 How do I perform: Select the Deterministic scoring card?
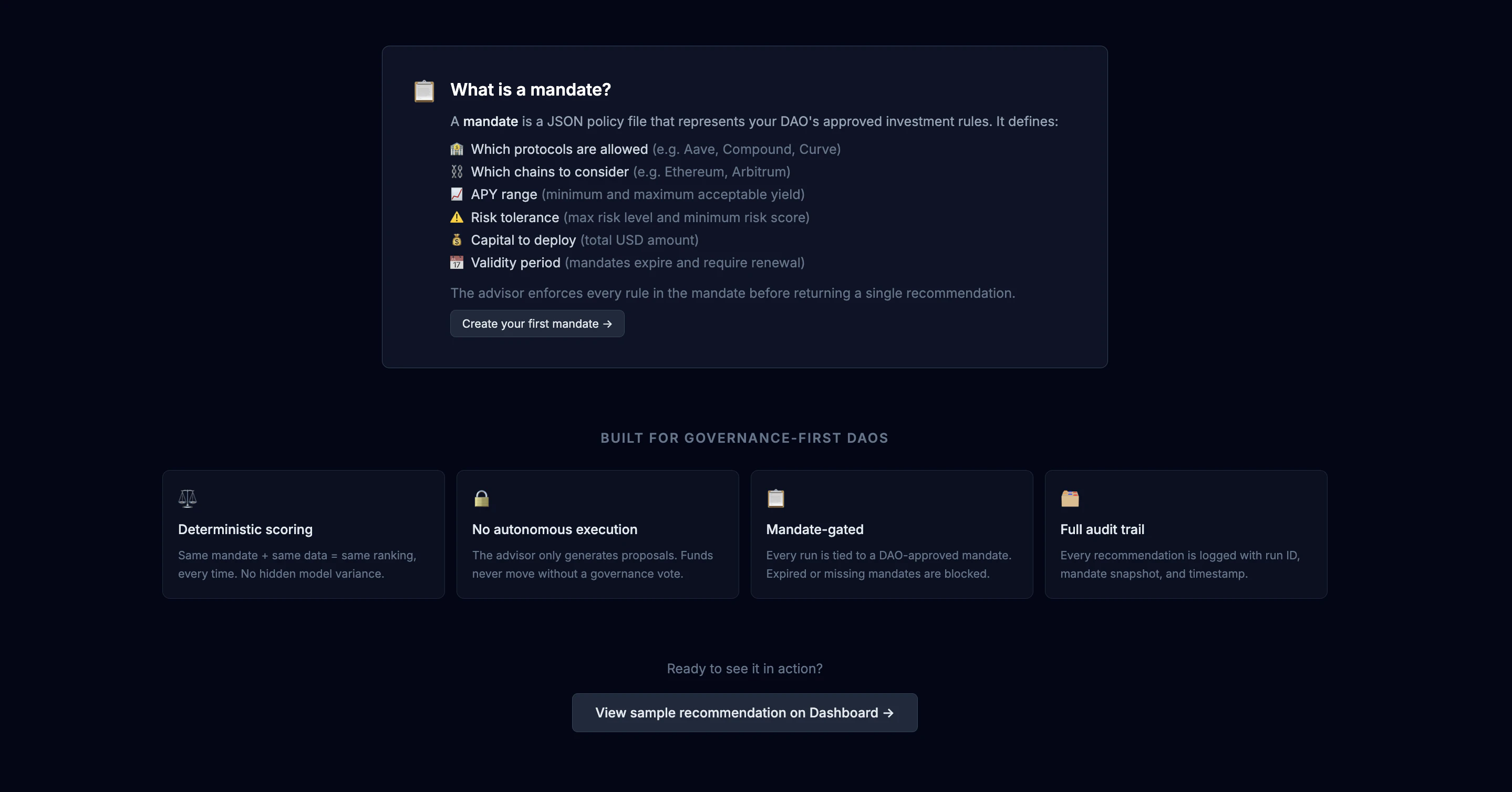pos(303,534)
